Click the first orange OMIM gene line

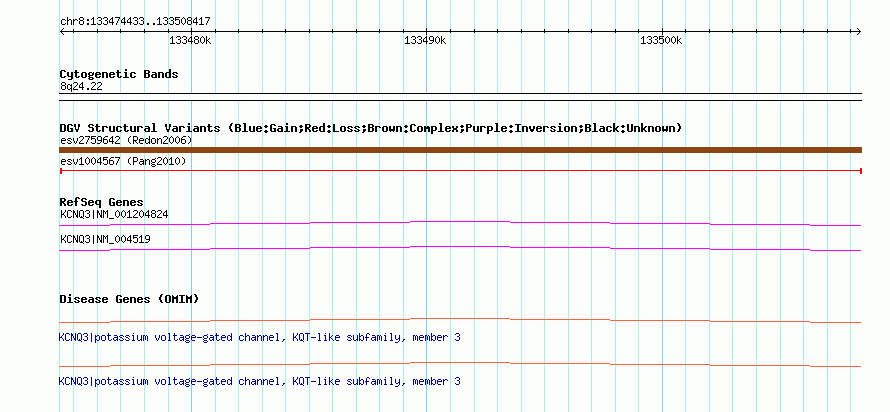click(x=460, y=321)
